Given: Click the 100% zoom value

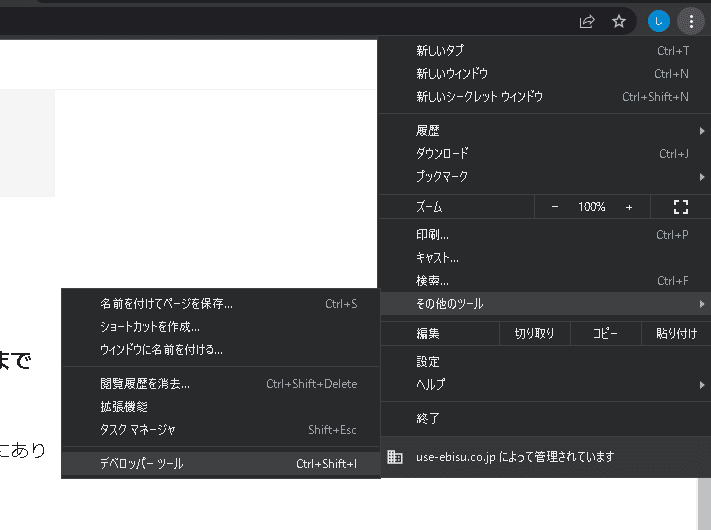Looking at the screenshot, I should pyautogui.click(x=591, y=207).
